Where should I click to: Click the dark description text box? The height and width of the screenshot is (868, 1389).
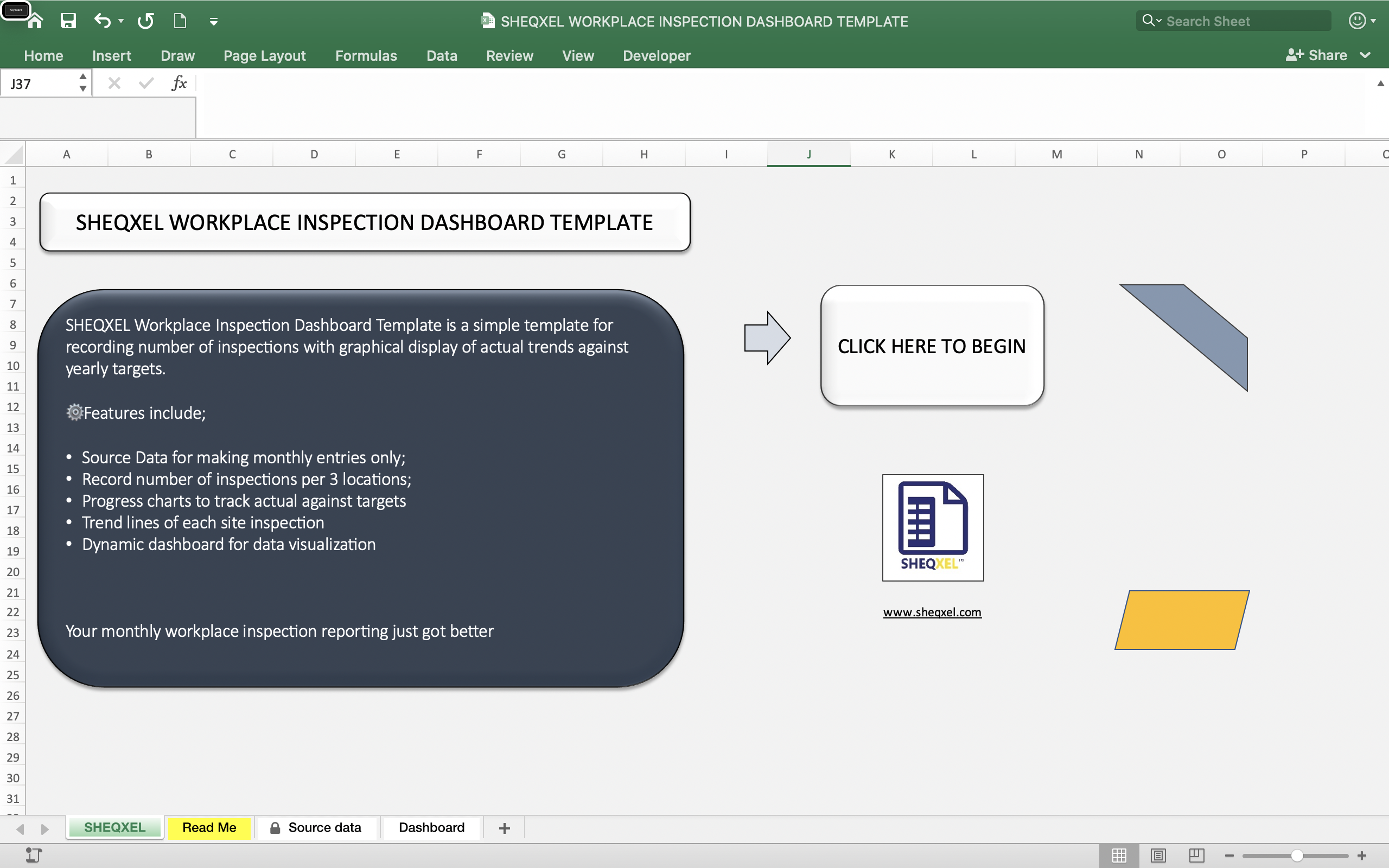pyautogui.click(x=360, y=489)
